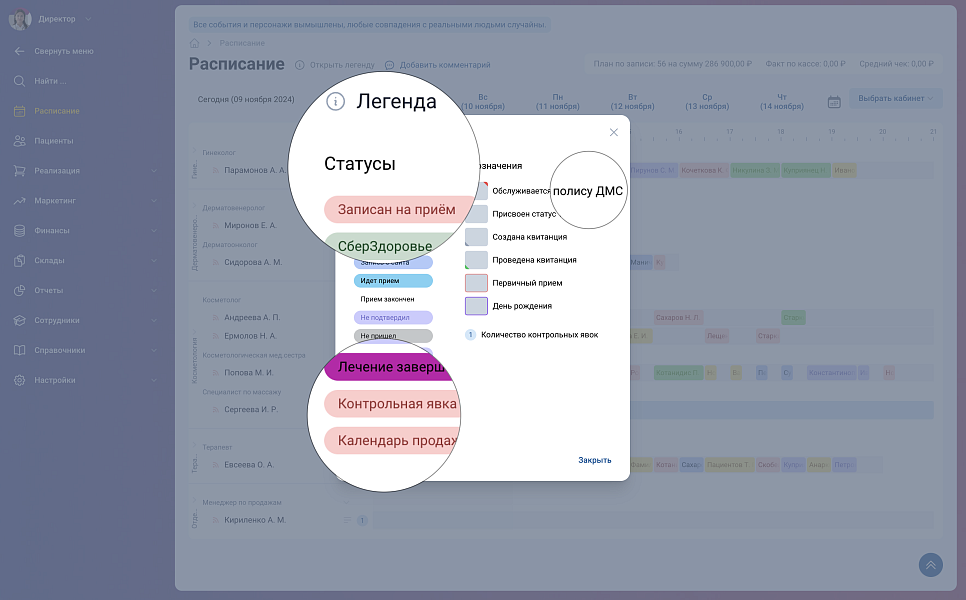Click the Реализация shopping cart icon
Image resolution: width=966 pixels, height=600 pixels.
click(19, 171)
